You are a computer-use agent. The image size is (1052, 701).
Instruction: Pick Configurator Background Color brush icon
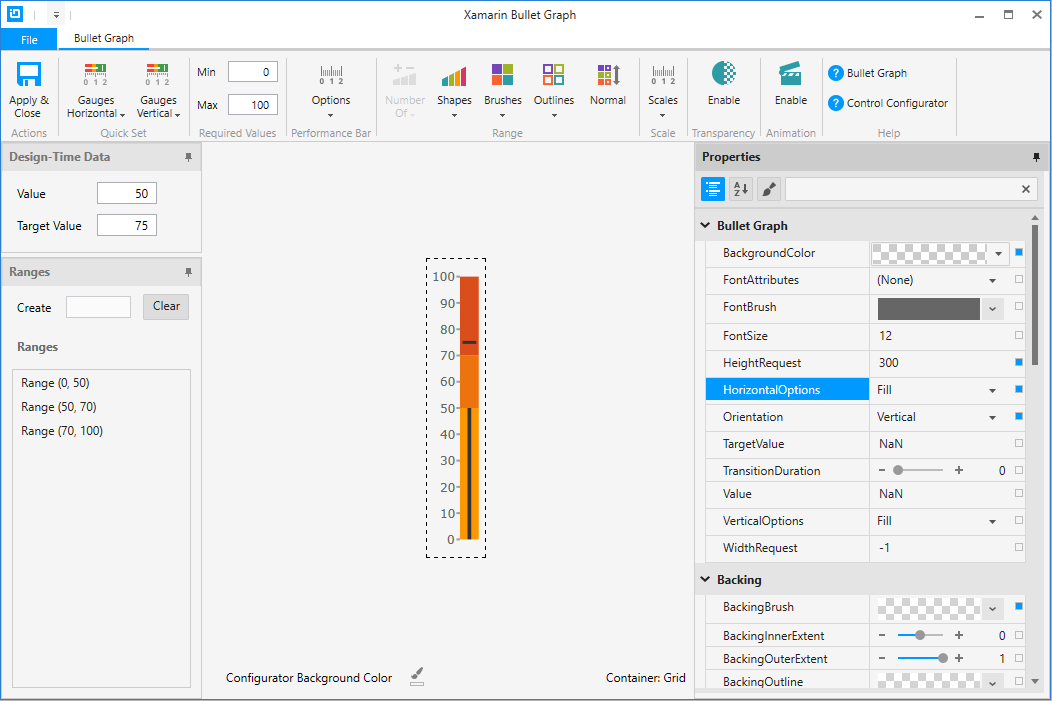[417, 677]
